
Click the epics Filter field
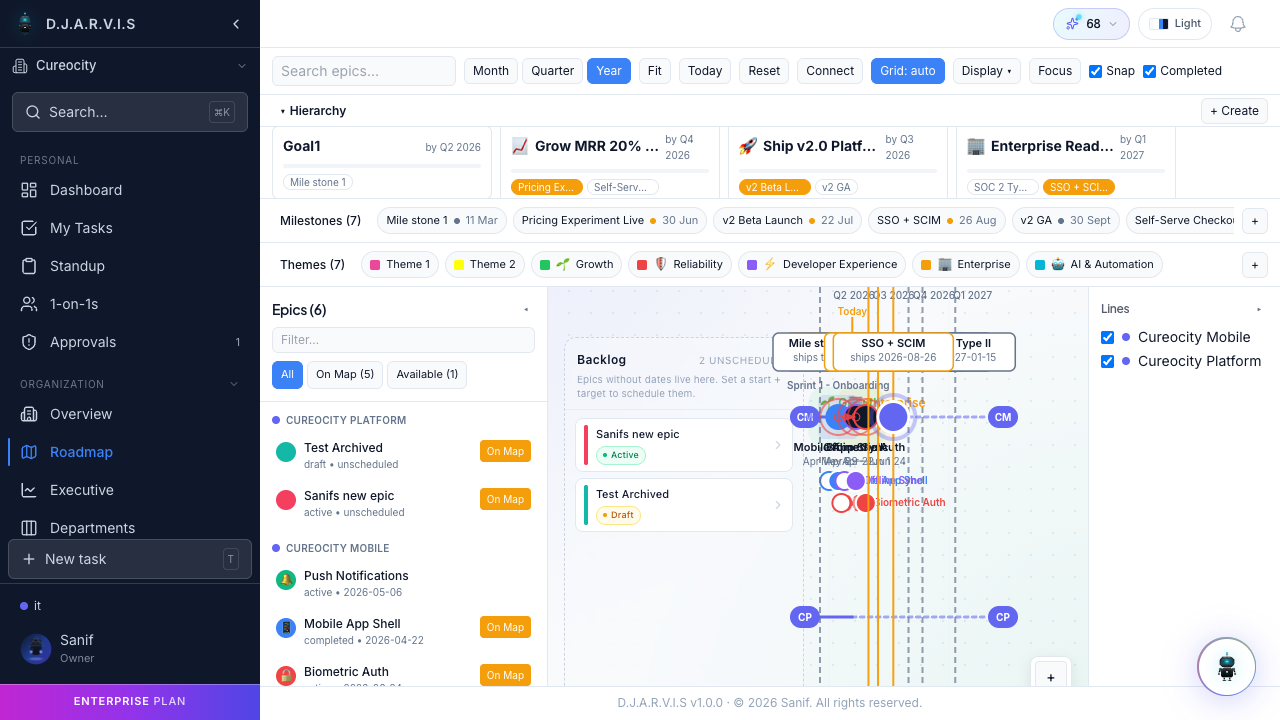[x=403, y=340]
